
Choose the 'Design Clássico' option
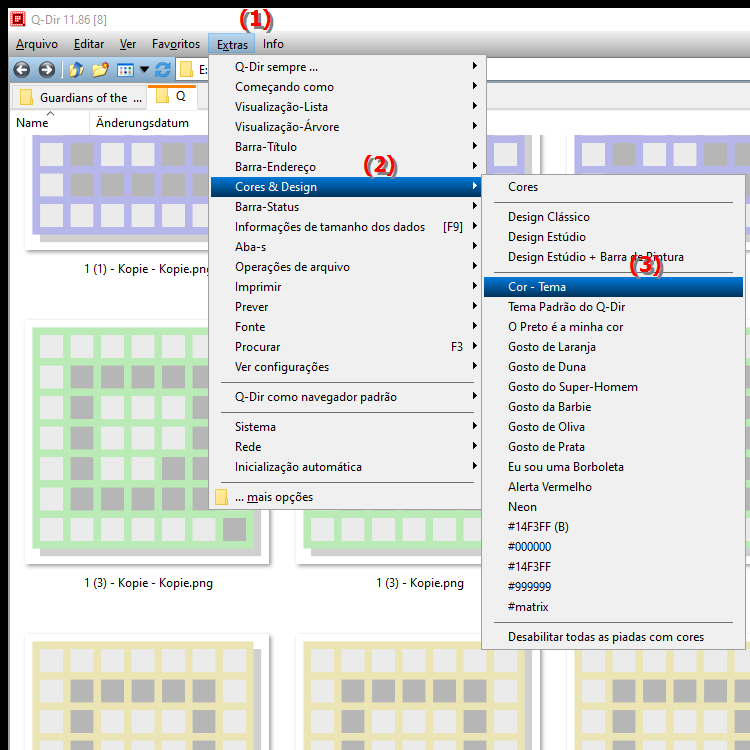point(548,217)
